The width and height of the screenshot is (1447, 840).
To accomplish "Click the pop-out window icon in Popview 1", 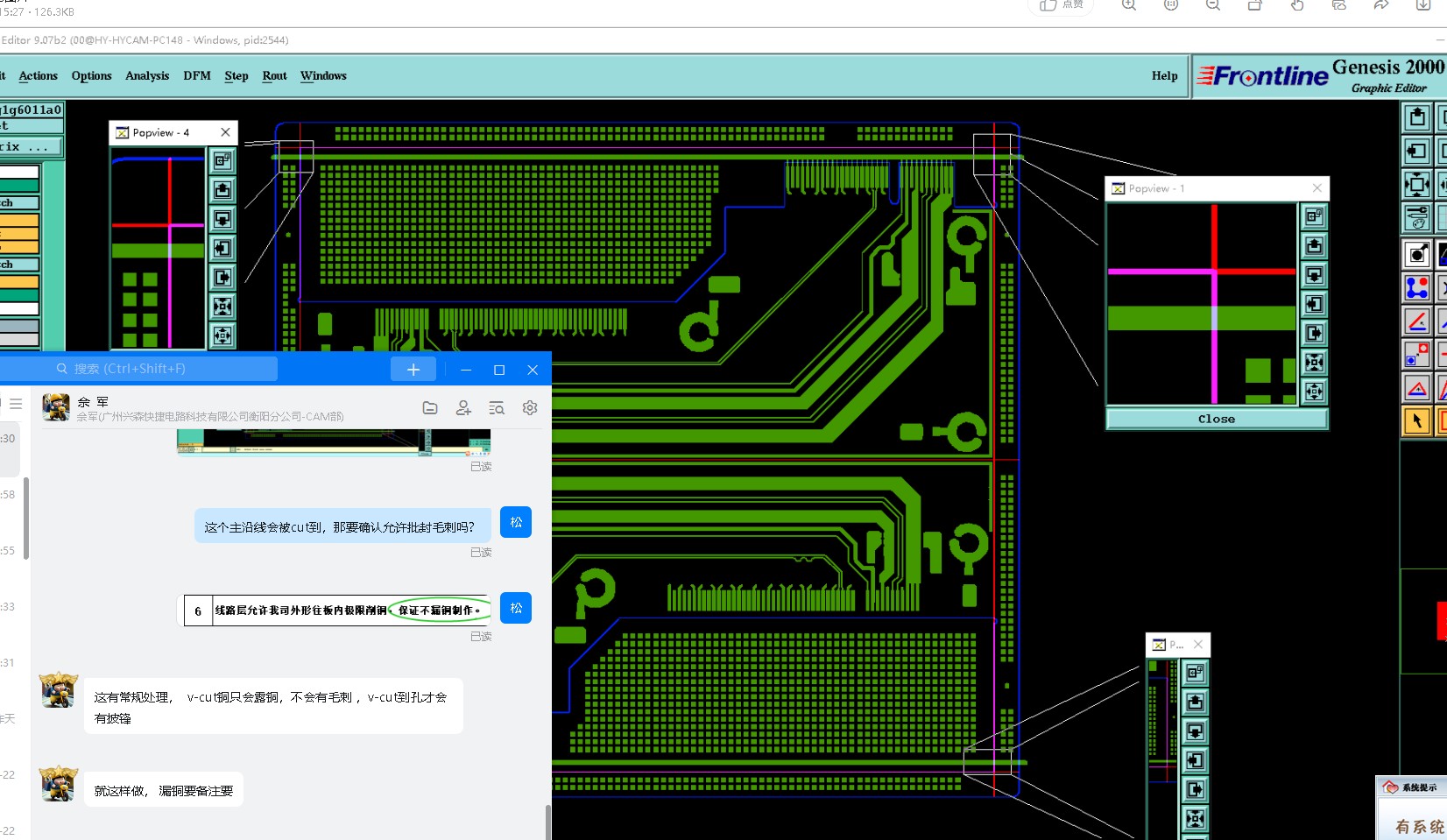I will coord(1314,216).
